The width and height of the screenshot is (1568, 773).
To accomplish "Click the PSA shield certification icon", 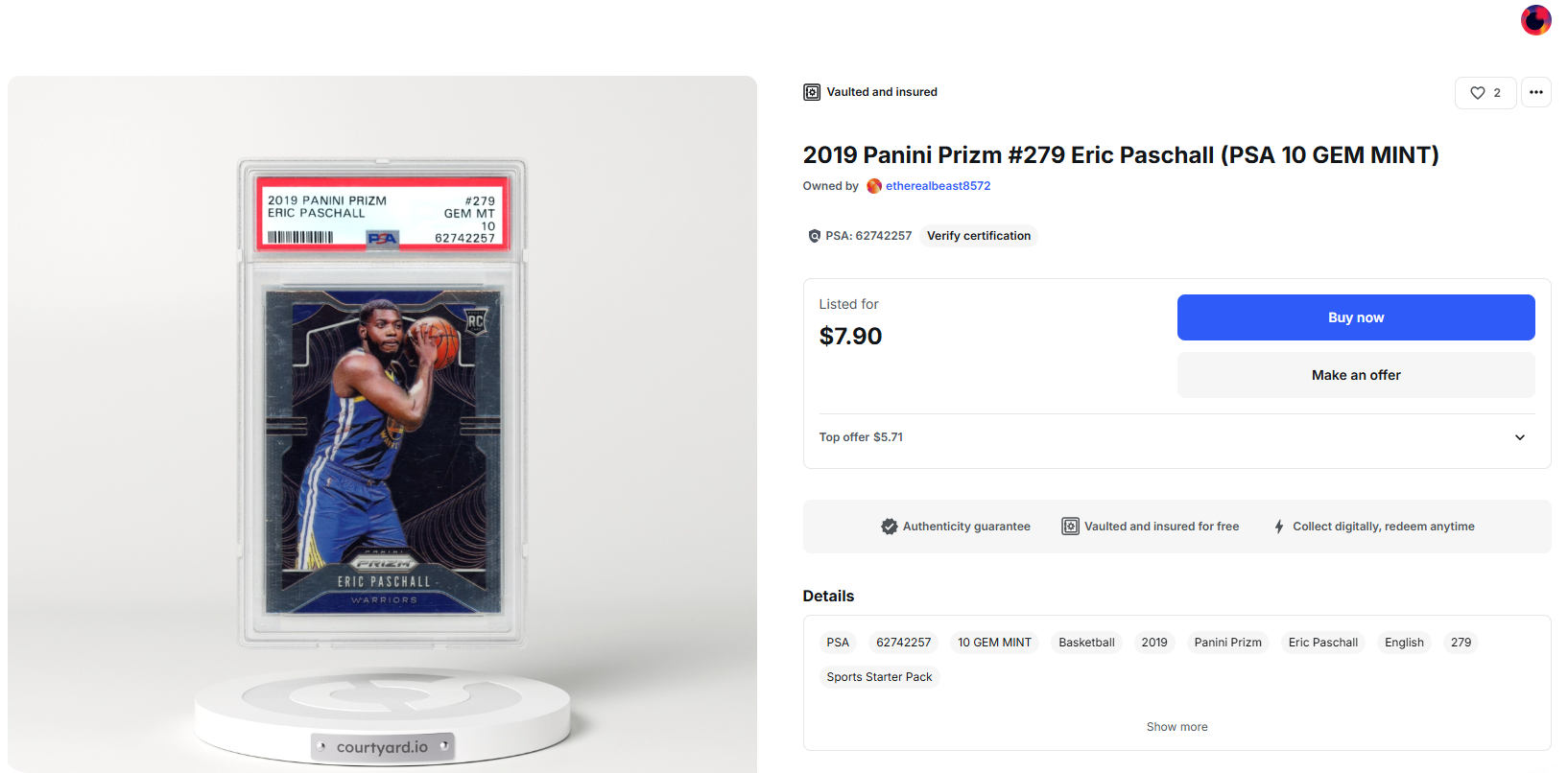I will tap(814, 236).
